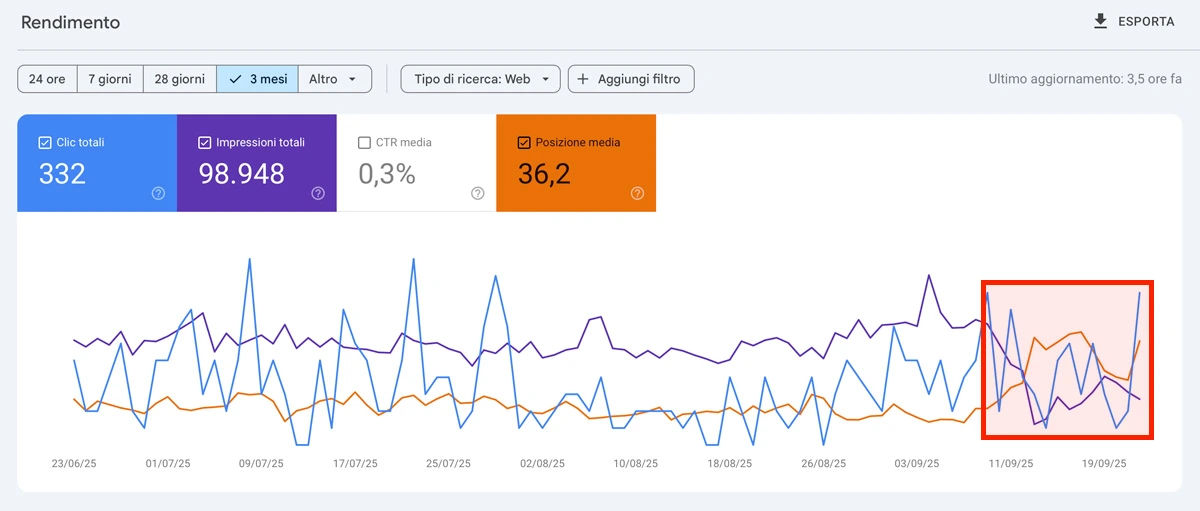The image size is (1200, 511).
Task: Uncheck the Impressioni totali checkbox
Action: coord(205,143)
